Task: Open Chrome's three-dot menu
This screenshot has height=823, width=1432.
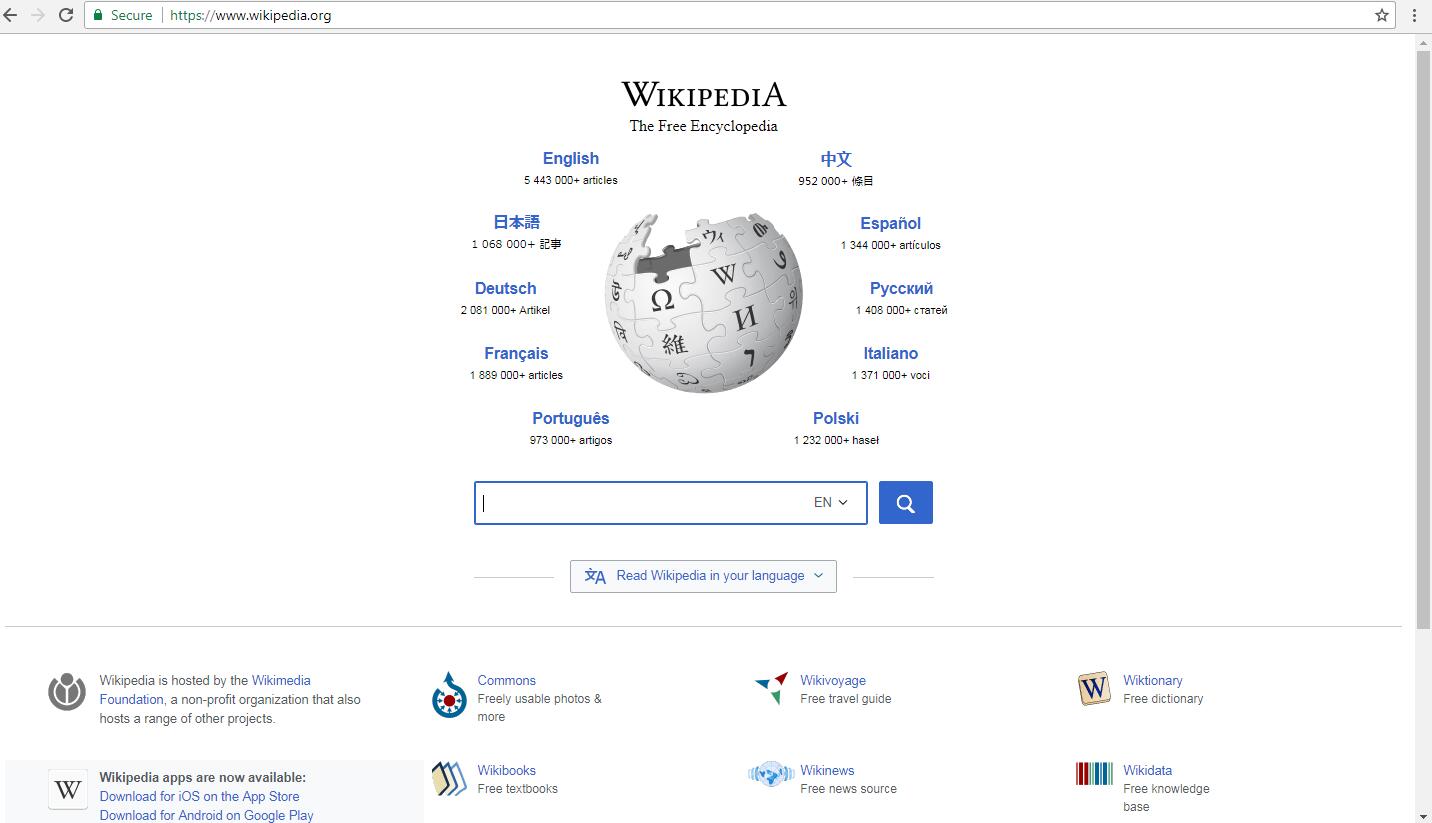Action: click(x=1414, y=15)
